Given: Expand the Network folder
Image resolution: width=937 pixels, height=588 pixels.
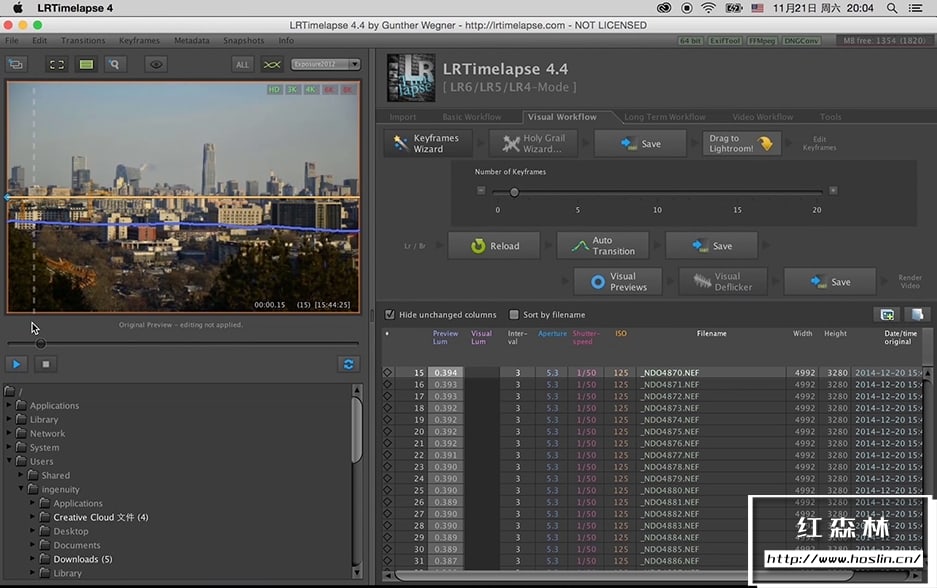Looking at the screenshot, I should [9, 433].
